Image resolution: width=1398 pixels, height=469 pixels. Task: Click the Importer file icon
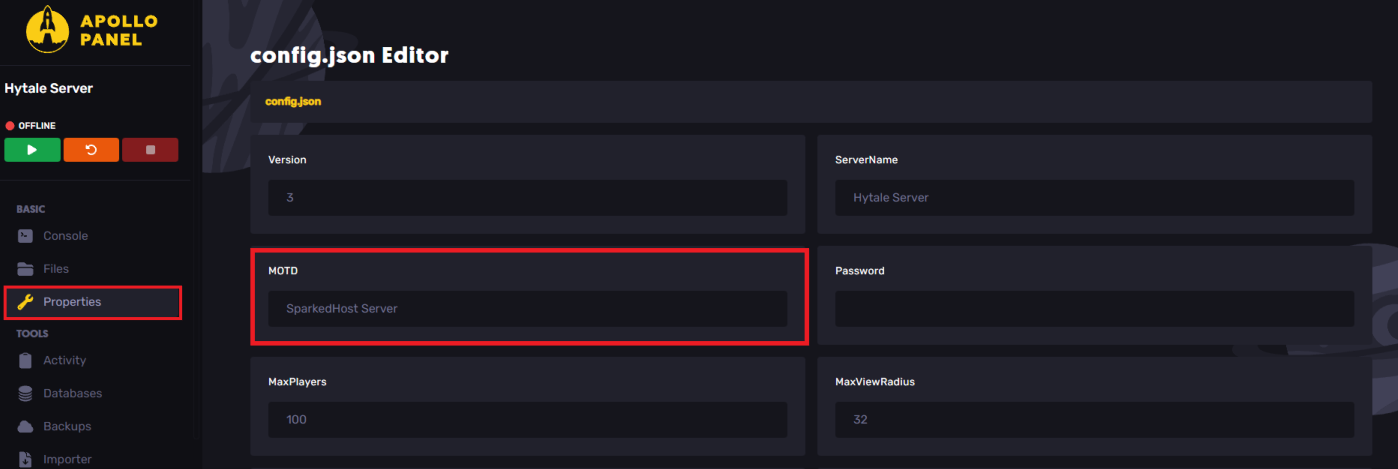(x=26, y=459)
